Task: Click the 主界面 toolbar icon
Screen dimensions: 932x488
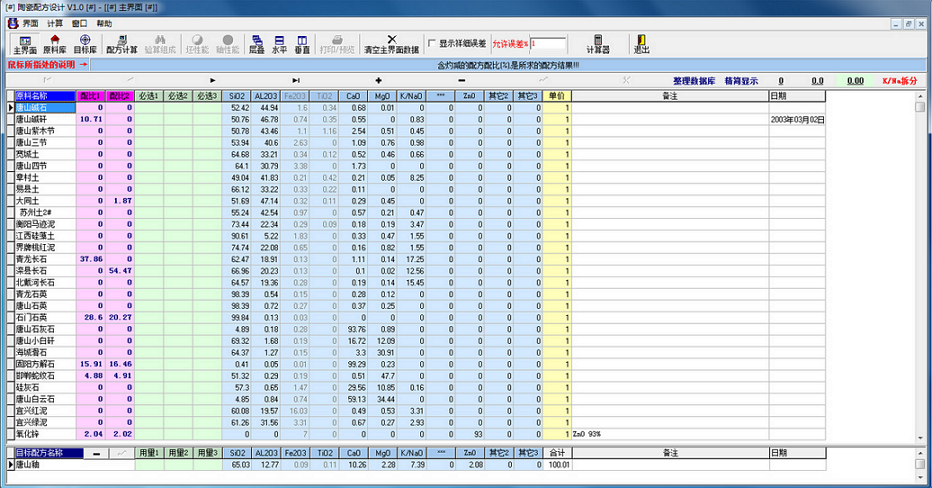Action: click(x=25, y=43)
